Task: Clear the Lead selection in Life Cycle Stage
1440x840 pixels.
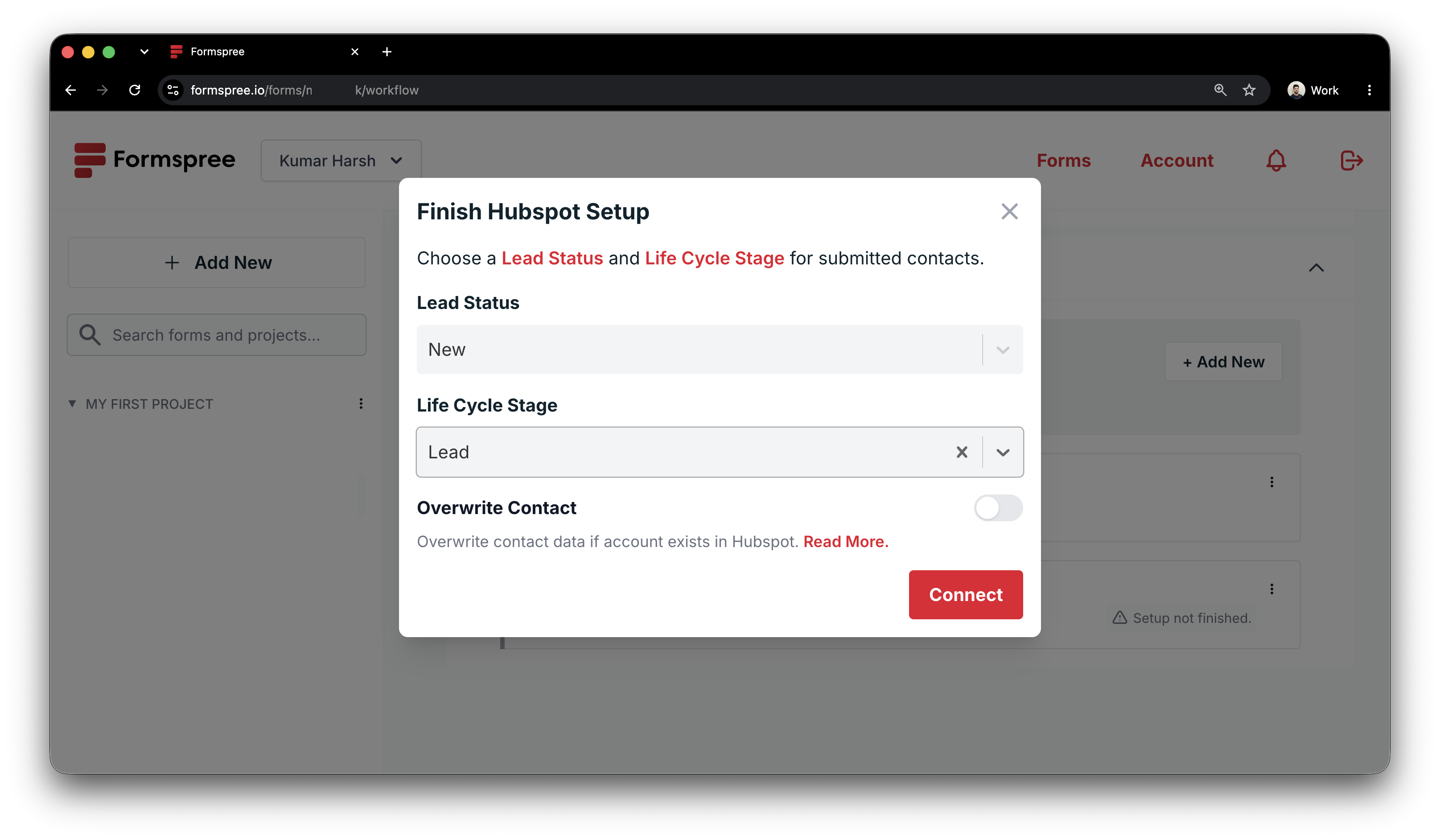Action: [x=962, y=452]
